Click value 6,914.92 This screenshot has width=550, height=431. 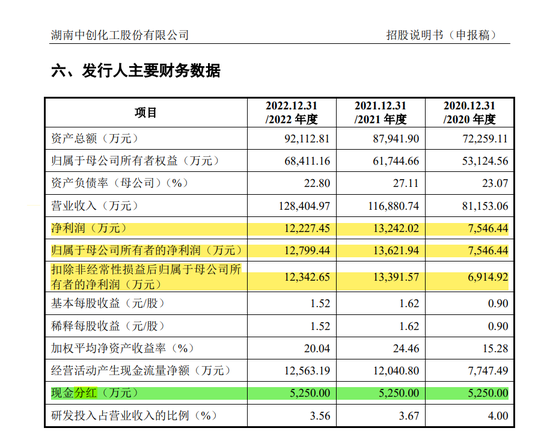tap(488, 277)
